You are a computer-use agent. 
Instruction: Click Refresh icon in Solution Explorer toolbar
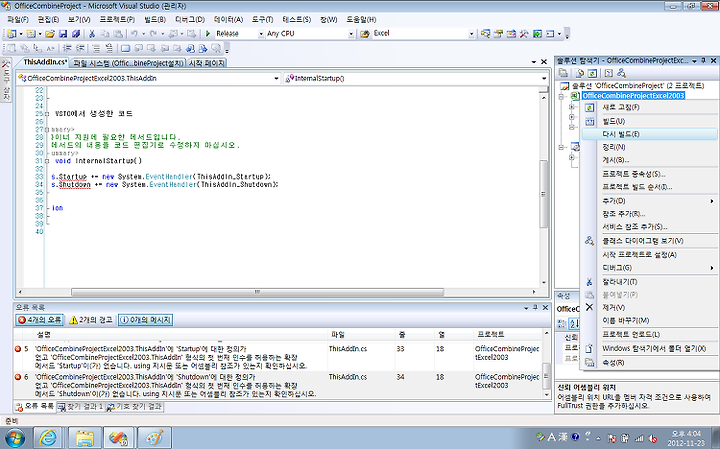click(x=592, y=73)
